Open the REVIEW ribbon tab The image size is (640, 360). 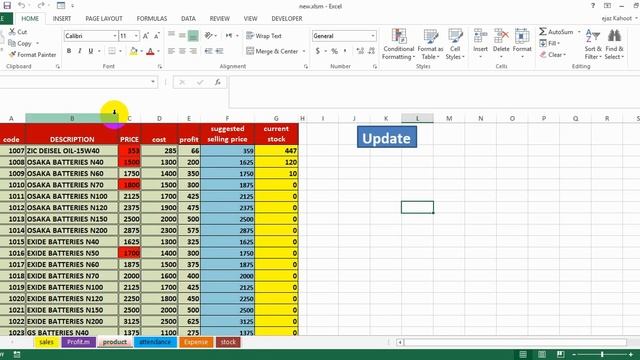[220, 18]
